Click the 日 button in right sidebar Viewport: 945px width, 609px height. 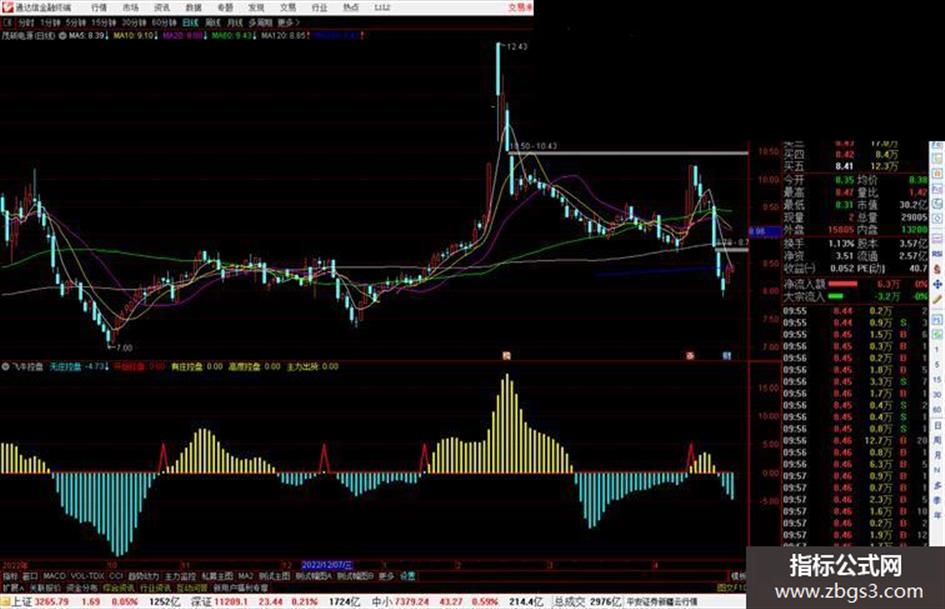937,426
